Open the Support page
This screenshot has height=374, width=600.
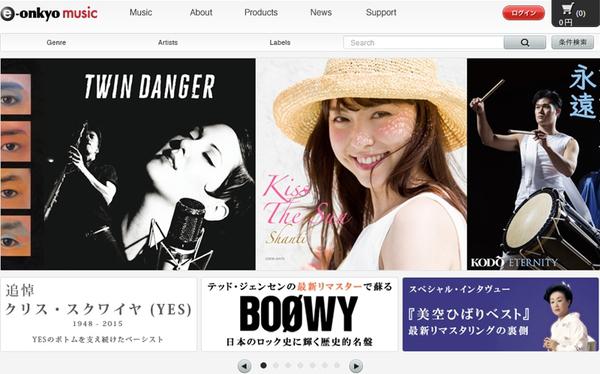point(381,12)
